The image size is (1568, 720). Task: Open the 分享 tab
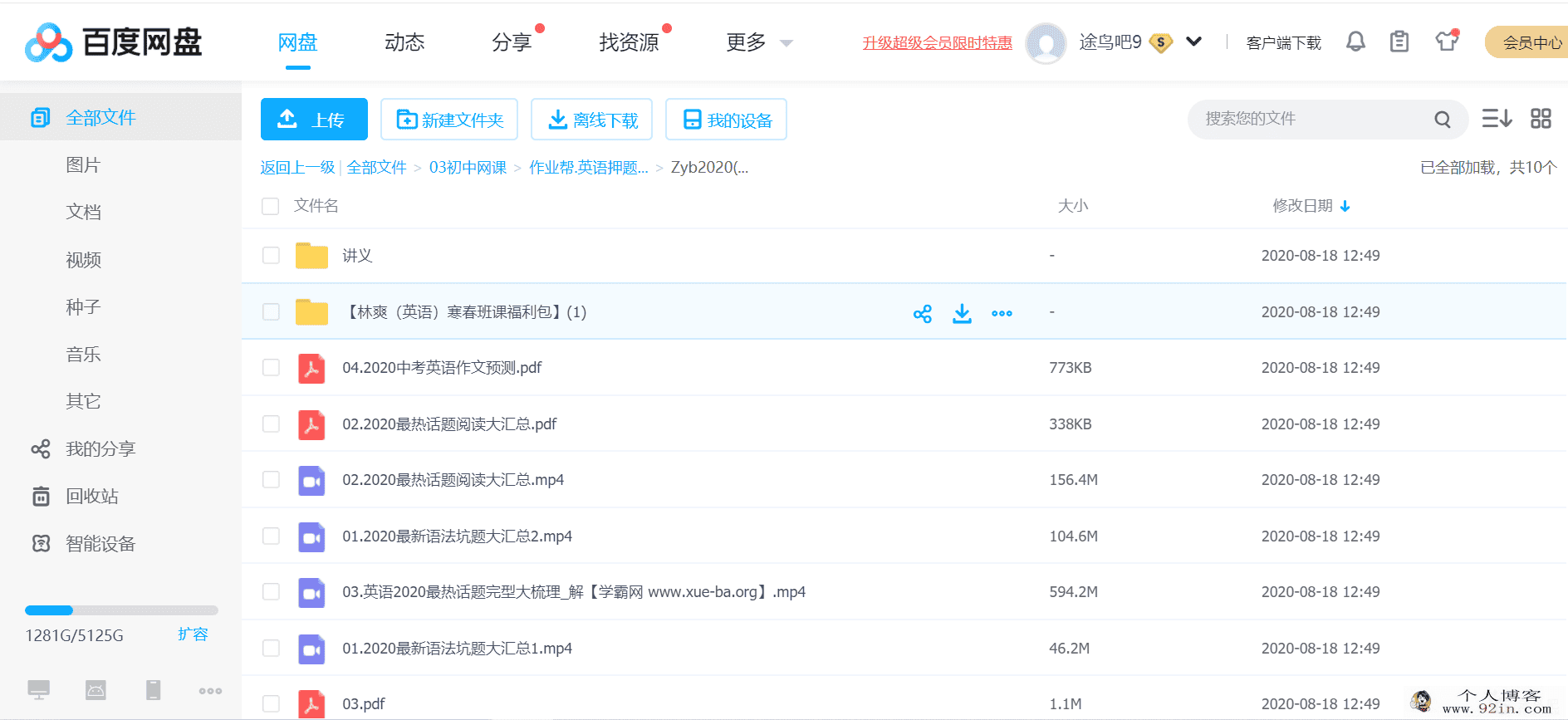[x=512, y=42]
